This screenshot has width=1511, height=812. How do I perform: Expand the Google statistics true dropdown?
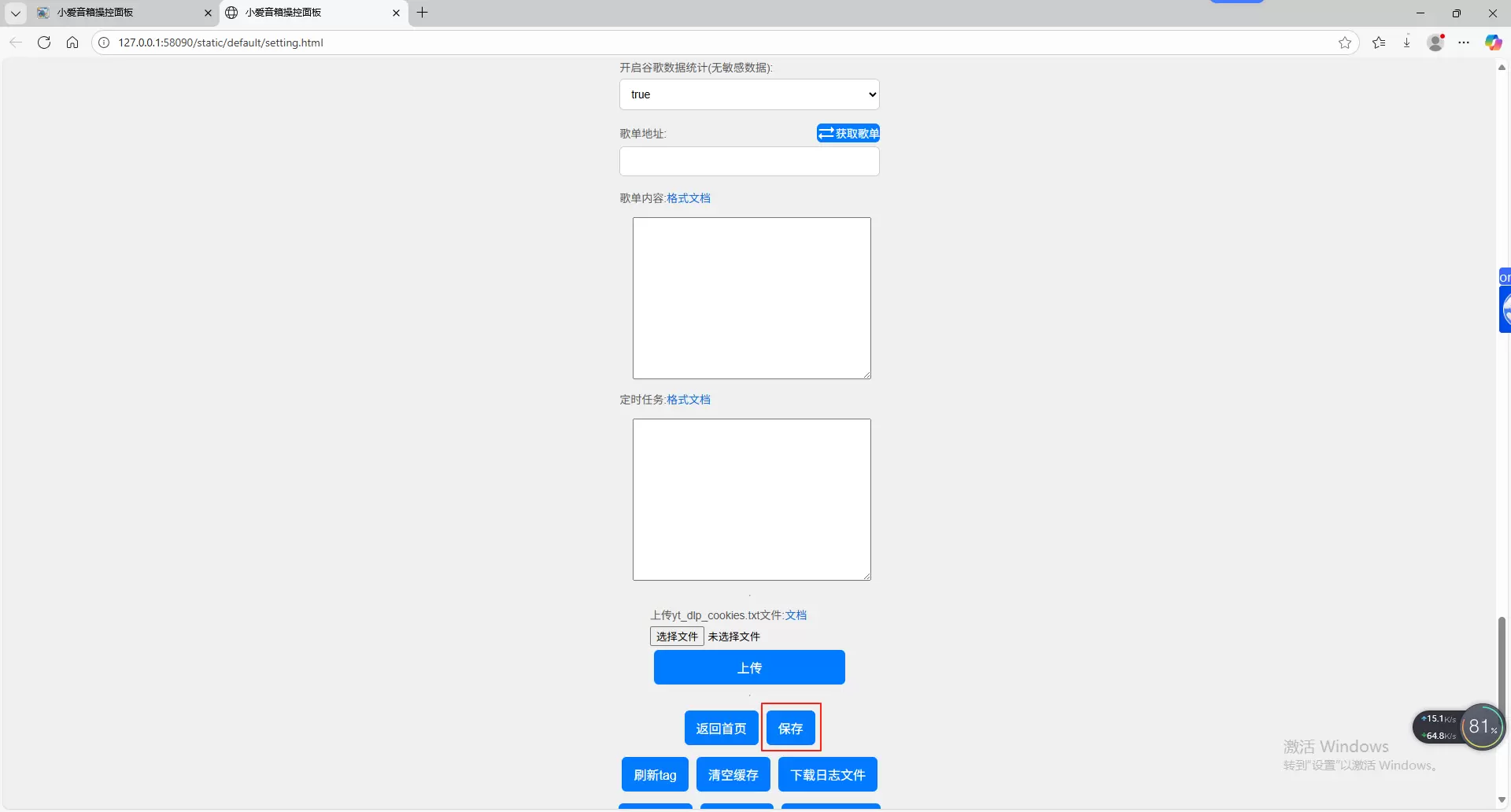pos(749,94)
